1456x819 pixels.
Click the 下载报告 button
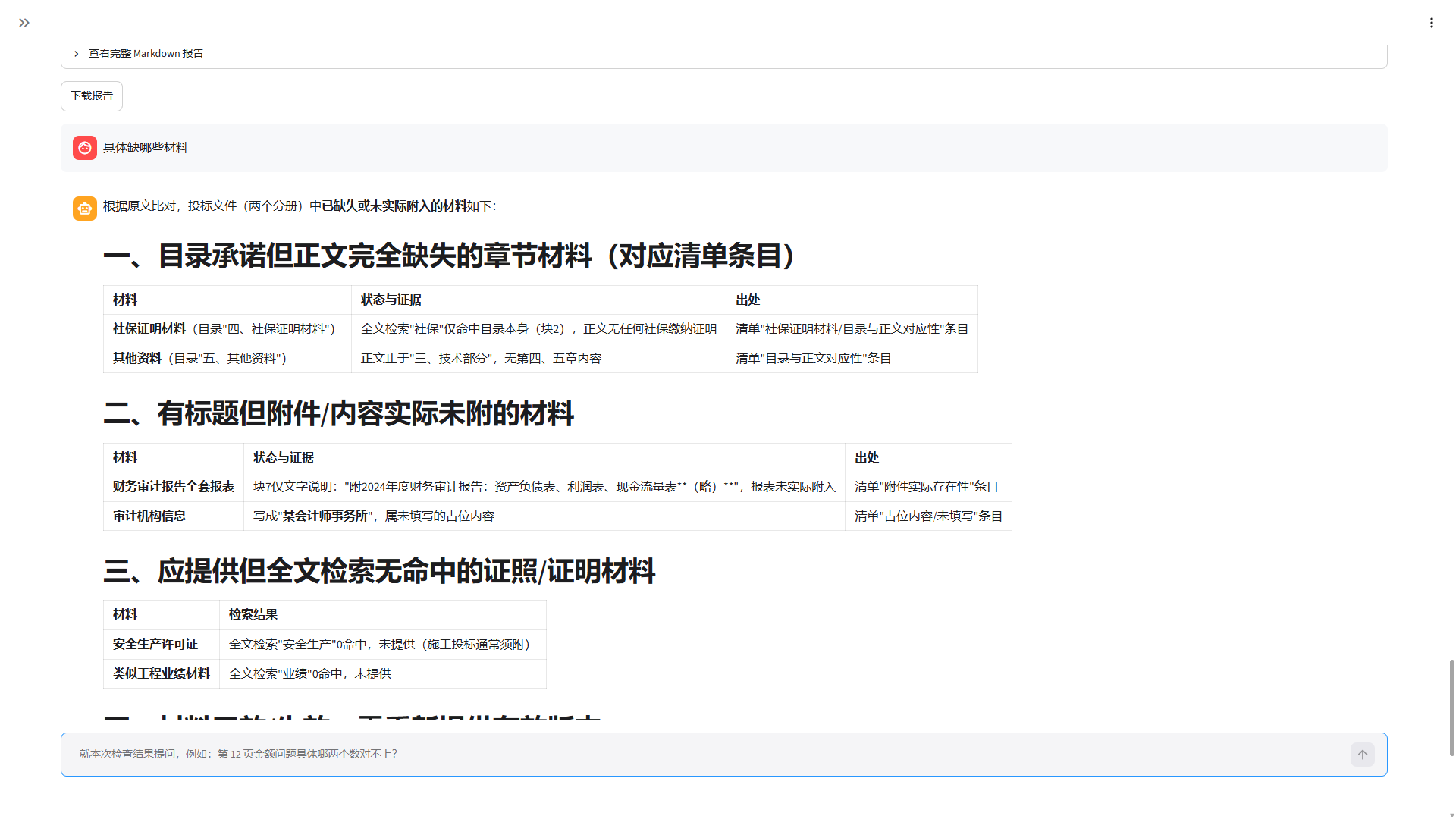point(92,96)
